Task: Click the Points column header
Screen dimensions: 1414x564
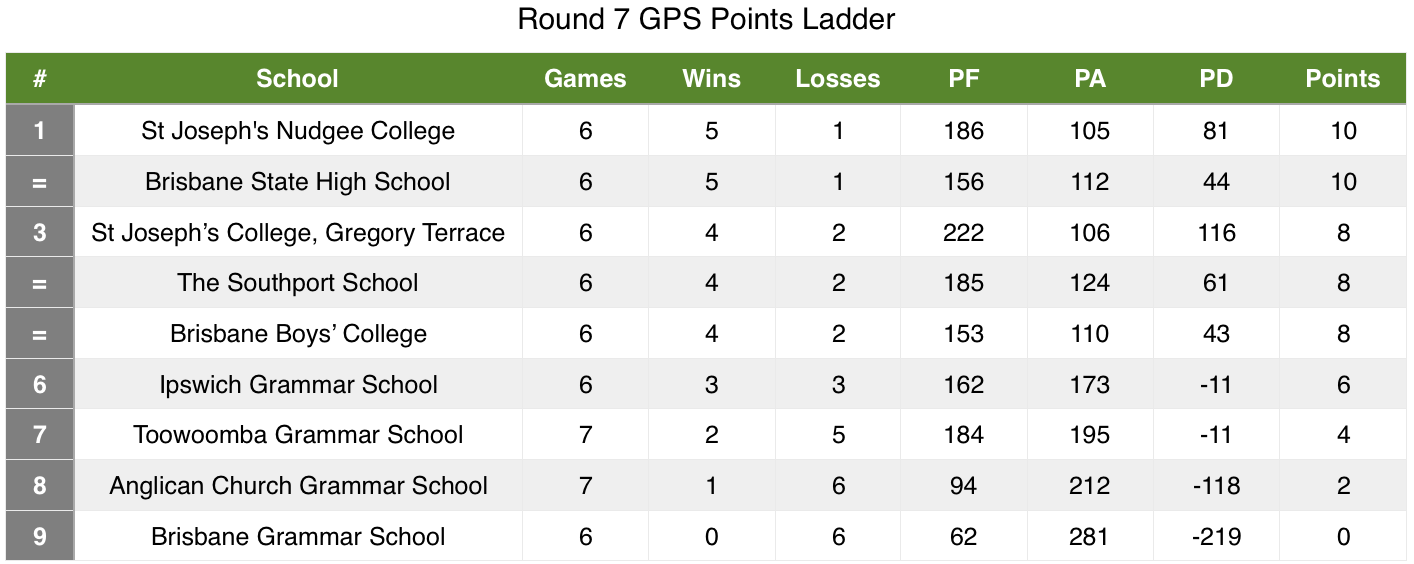Action: [1343, 79]
